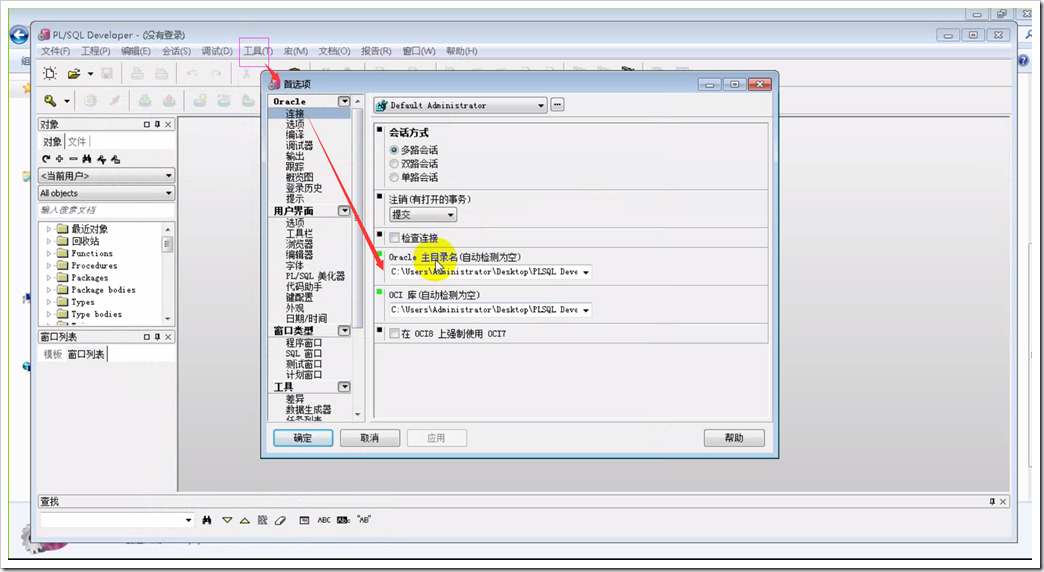Expand the Packages tree folder
The height and width of the screenshot is (572, 1044).
[49, 278]
